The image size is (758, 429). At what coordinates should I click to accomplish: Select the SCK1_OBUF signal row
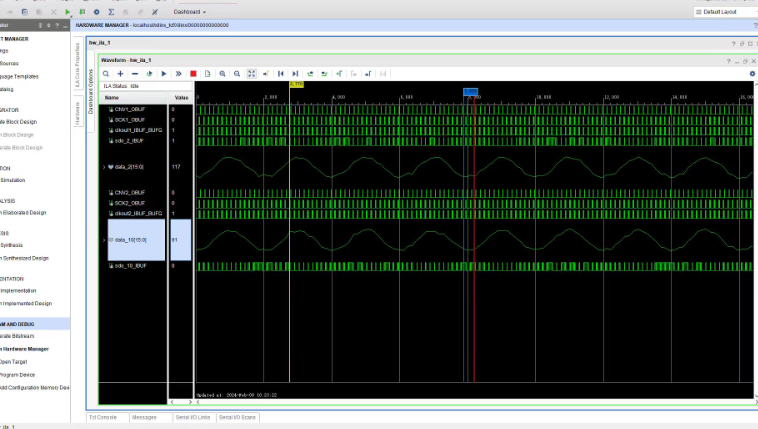(x=133, y=120)
